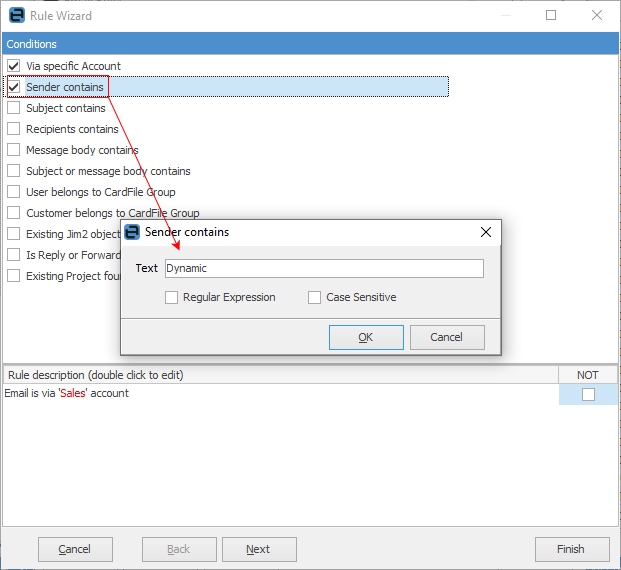Maximize the Rule Wizard window
The height and width of the screenshot is (570, 621).
pyautogui.click(x=551, y=15)
